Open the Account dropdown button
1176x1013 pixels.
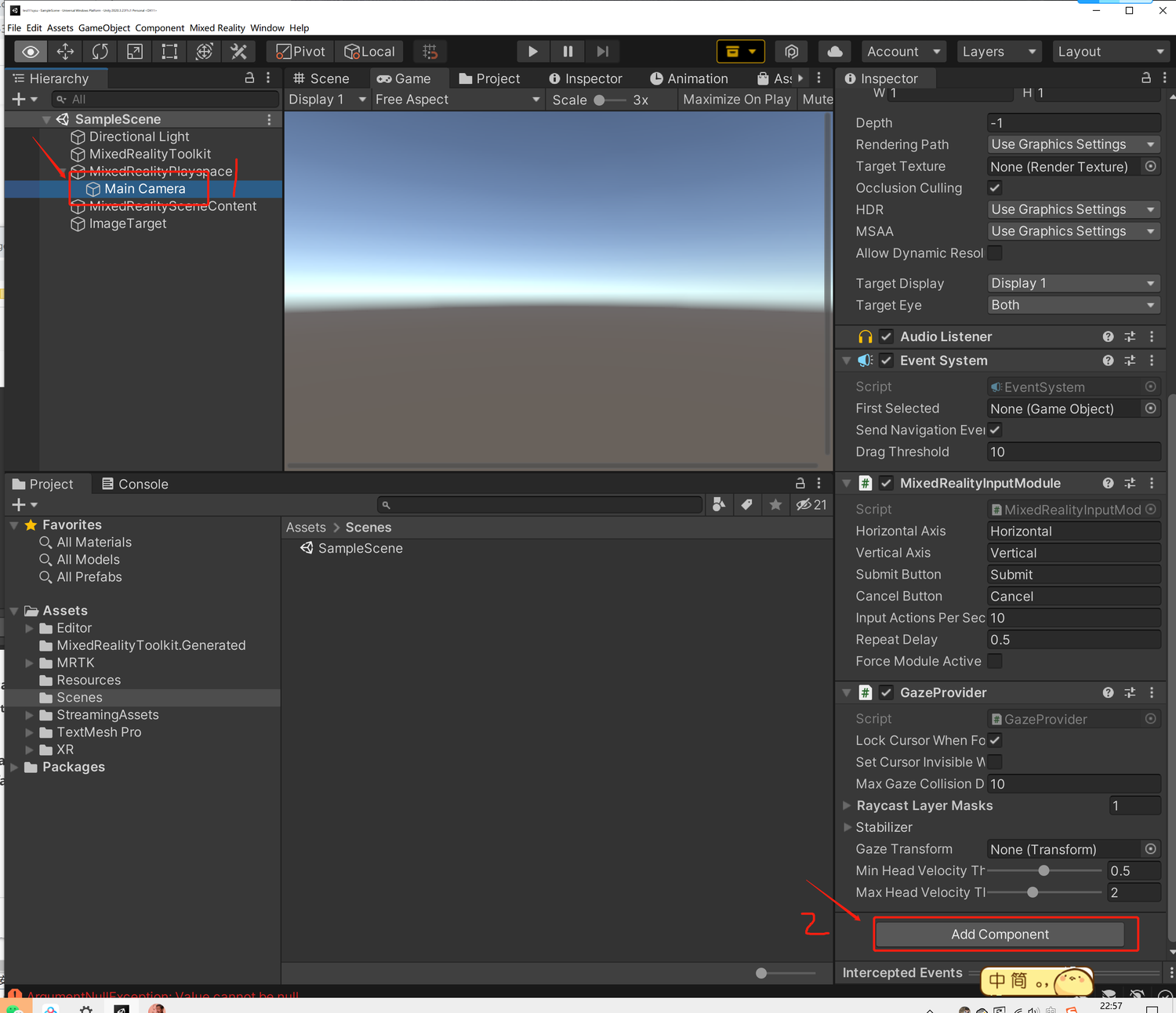tap(904, 52)
